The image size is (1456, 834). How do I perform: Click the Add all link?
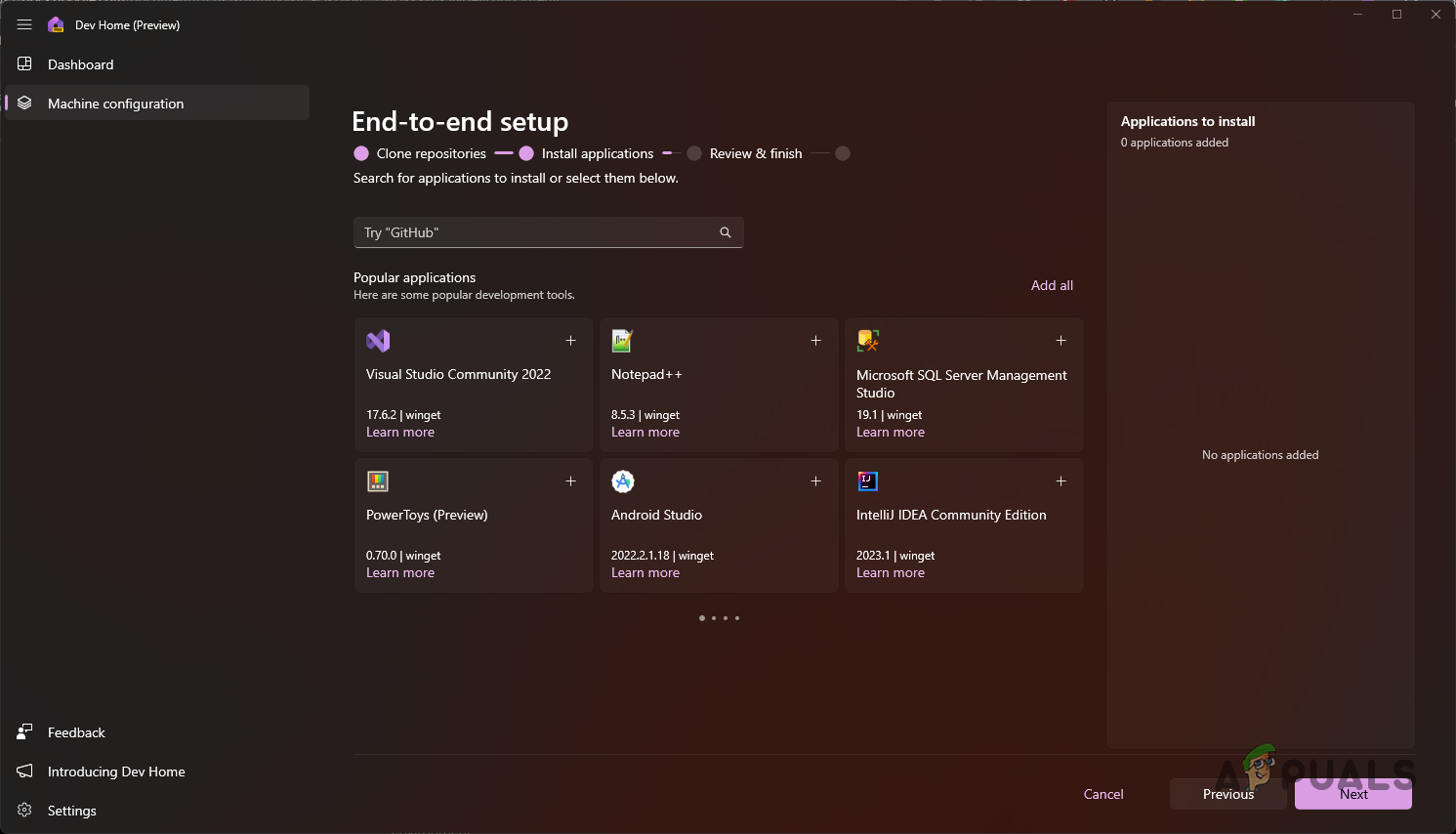pos(1052,285)
